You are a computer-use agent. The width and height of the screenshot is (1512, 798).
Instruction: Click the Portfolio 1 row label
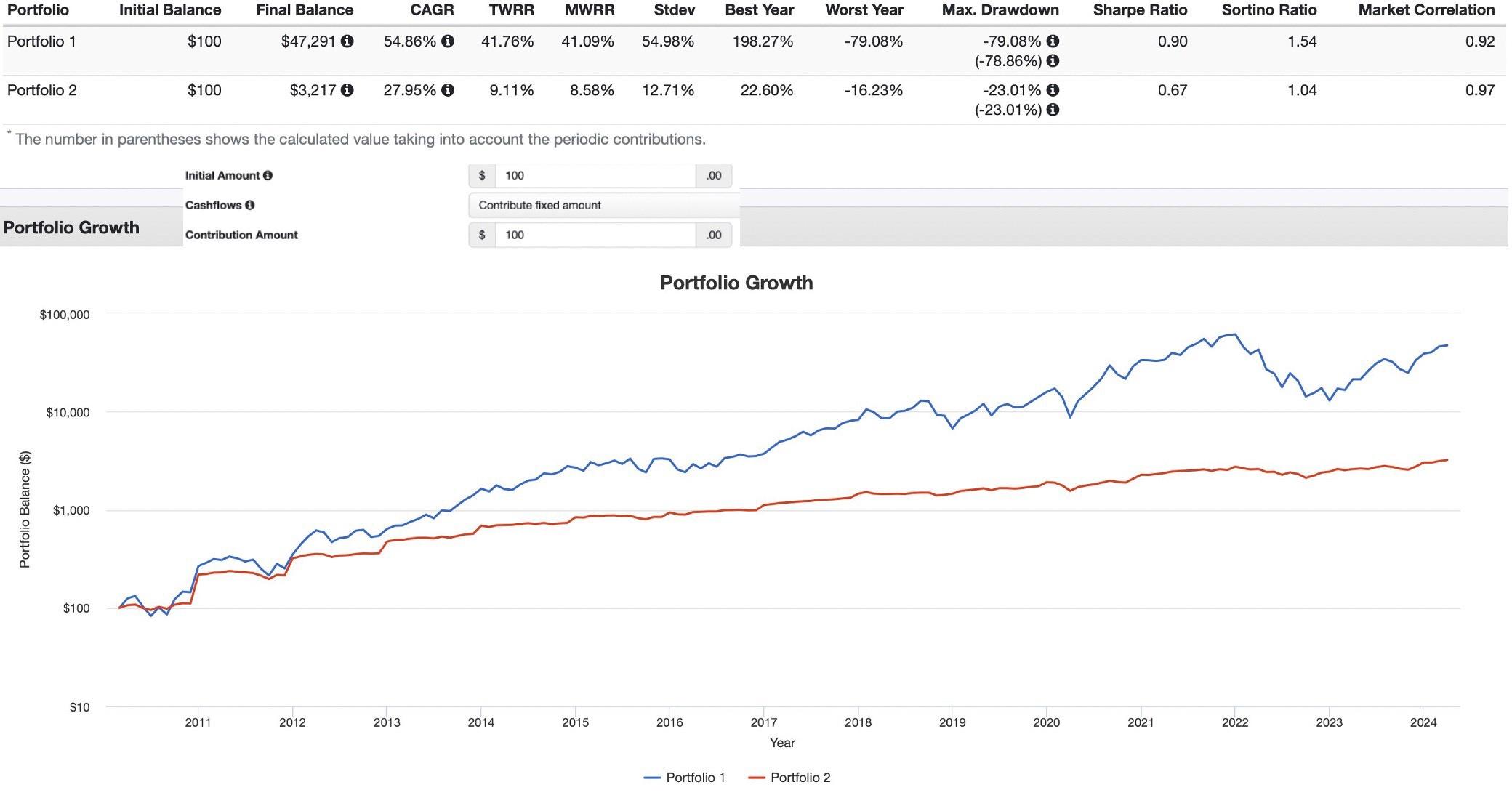pos(41,41)
